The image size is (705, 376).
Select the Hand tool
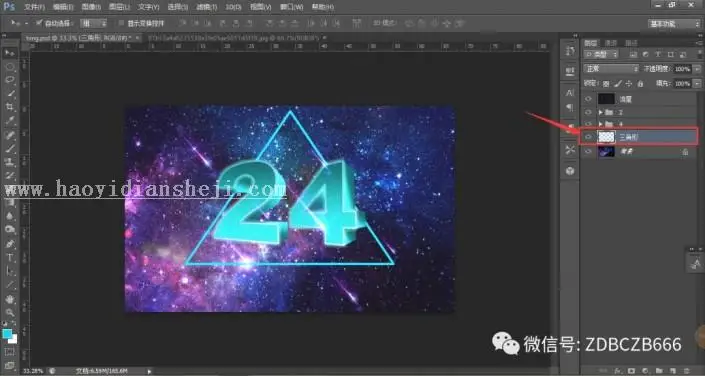click(x=9, y=300)
